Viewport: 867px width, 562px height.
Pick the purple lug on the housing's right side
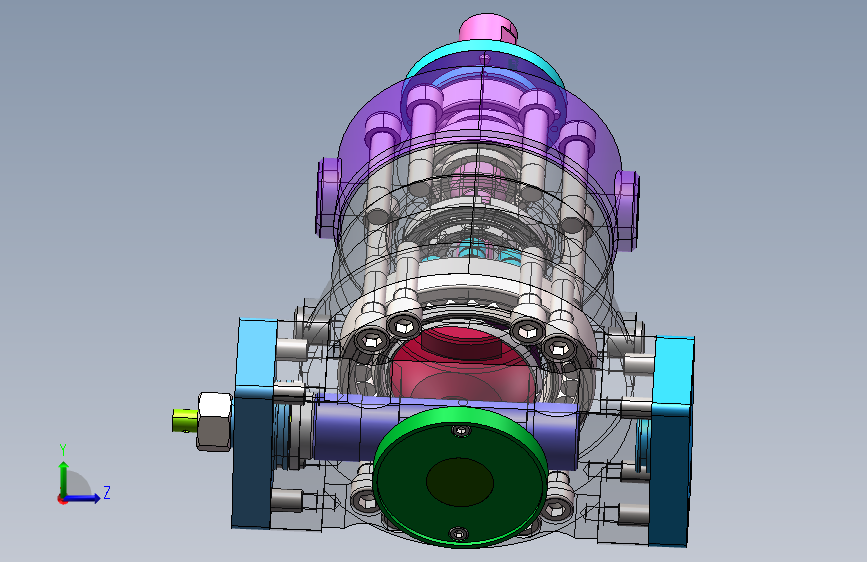[627, 210]
